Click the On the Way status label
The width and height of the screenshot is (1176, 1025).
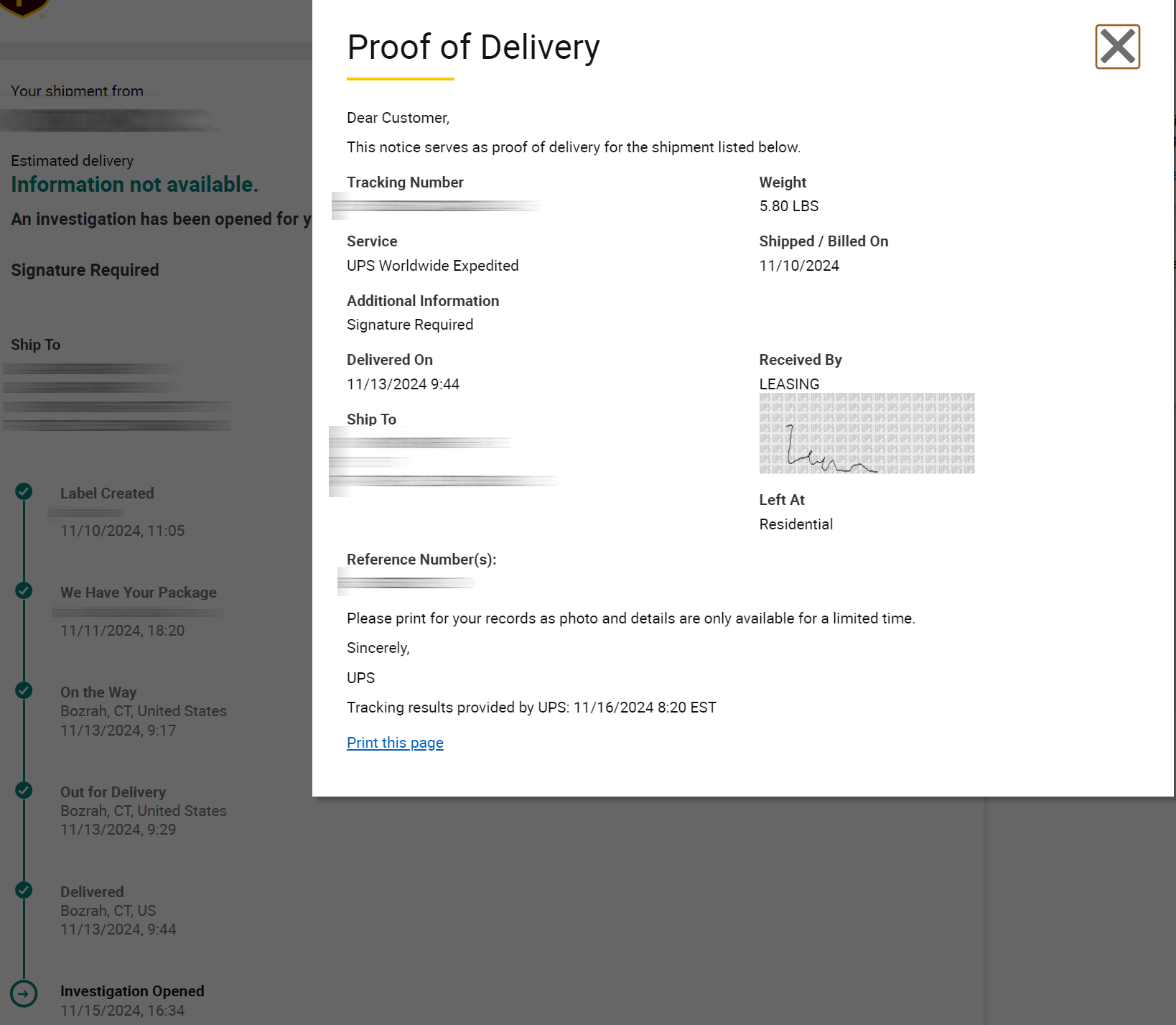point(98,692)
